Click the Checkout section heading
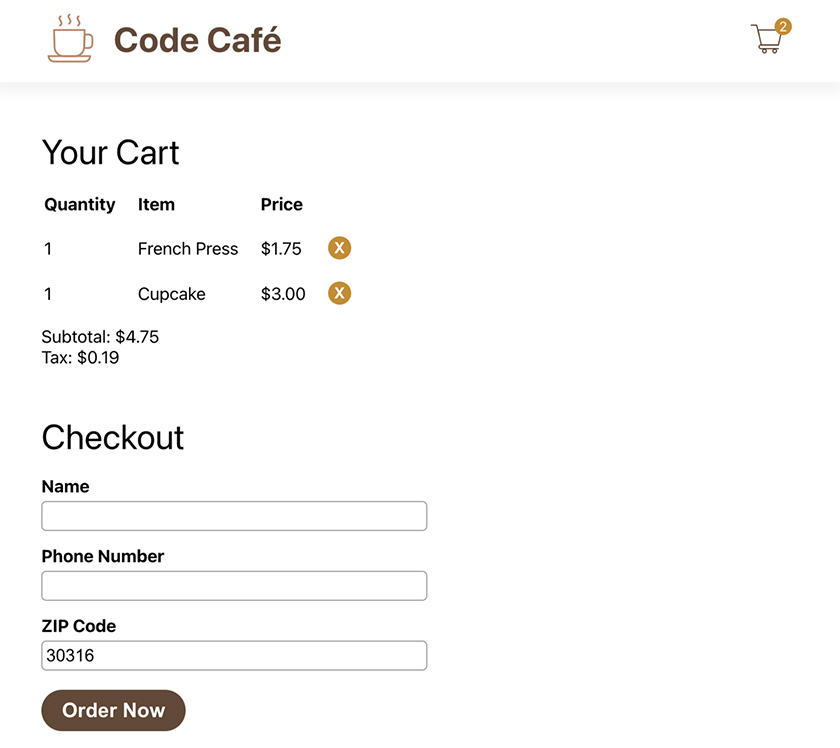Screen dimensions: 840x748 (112, 438)
